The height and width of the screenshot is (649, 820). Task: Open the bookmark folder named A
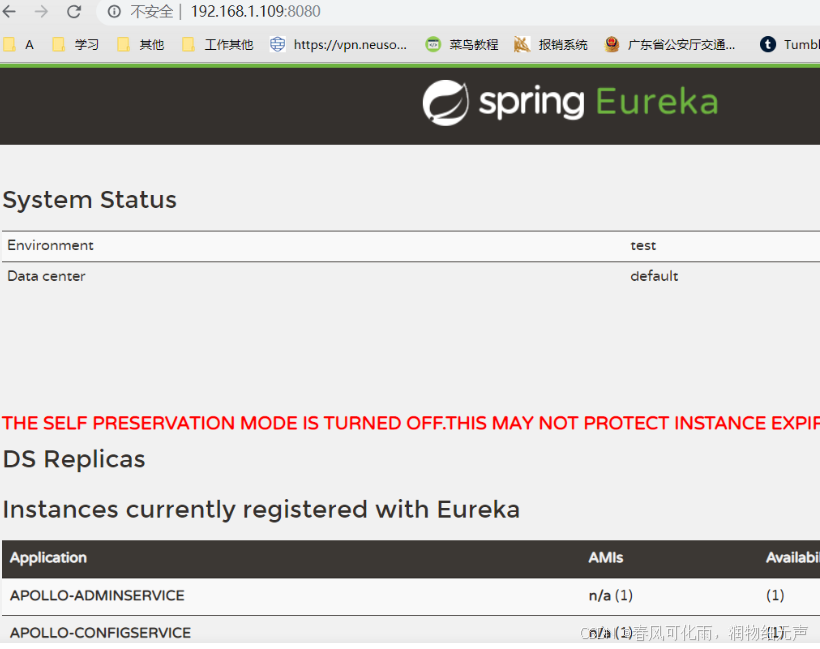[19, 44]
